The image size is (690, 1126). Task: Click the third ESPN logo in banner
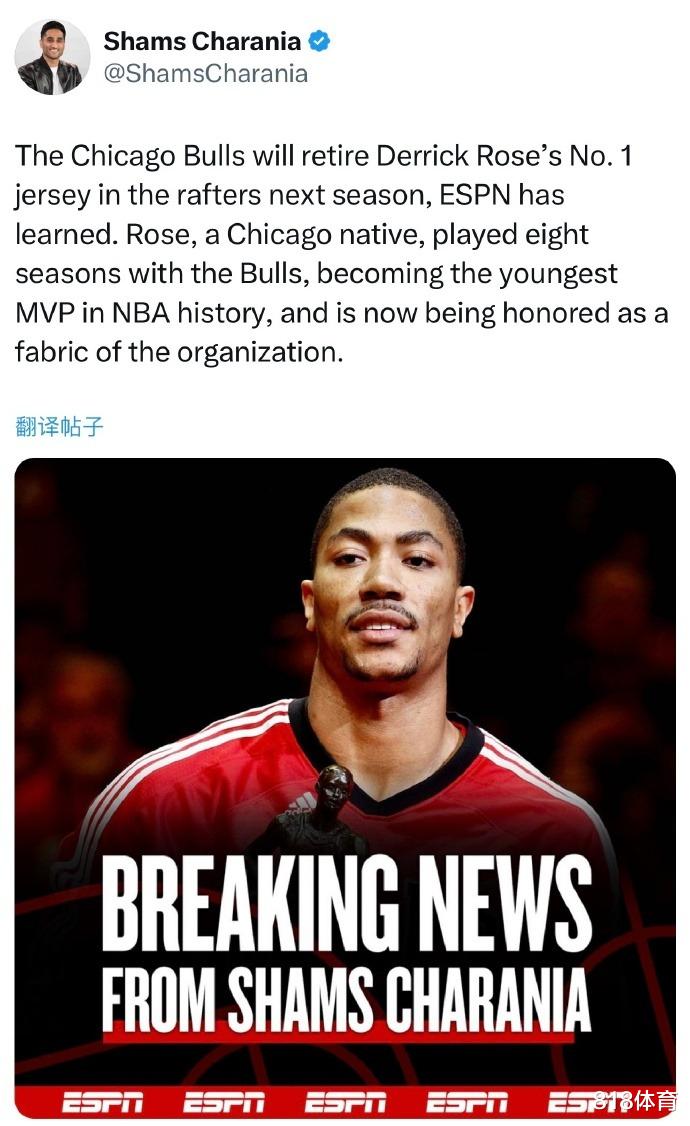click(x=345, y=1102)
